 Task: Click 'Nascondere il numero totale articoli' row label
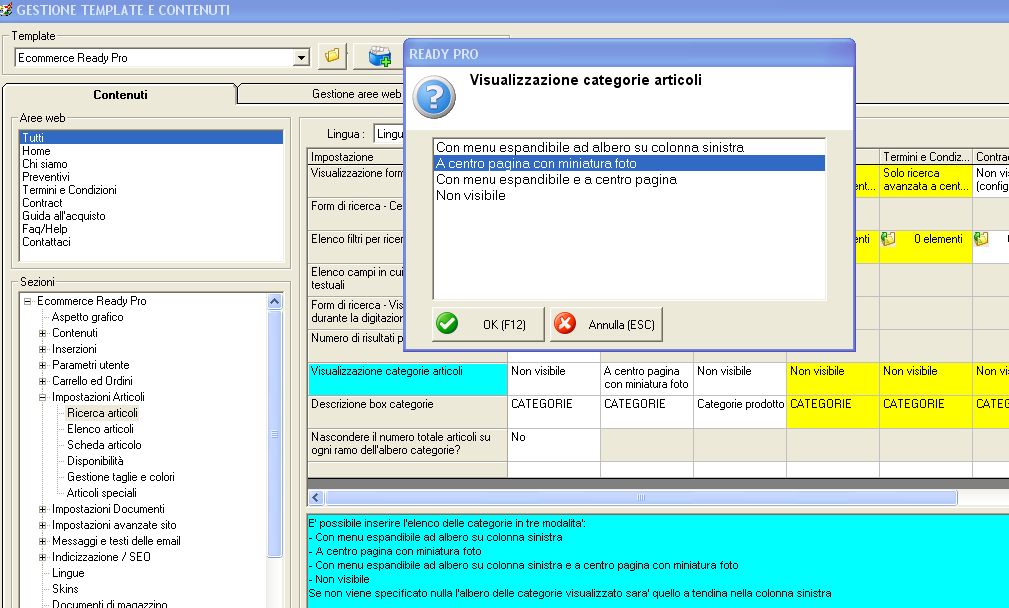(408, 445)
